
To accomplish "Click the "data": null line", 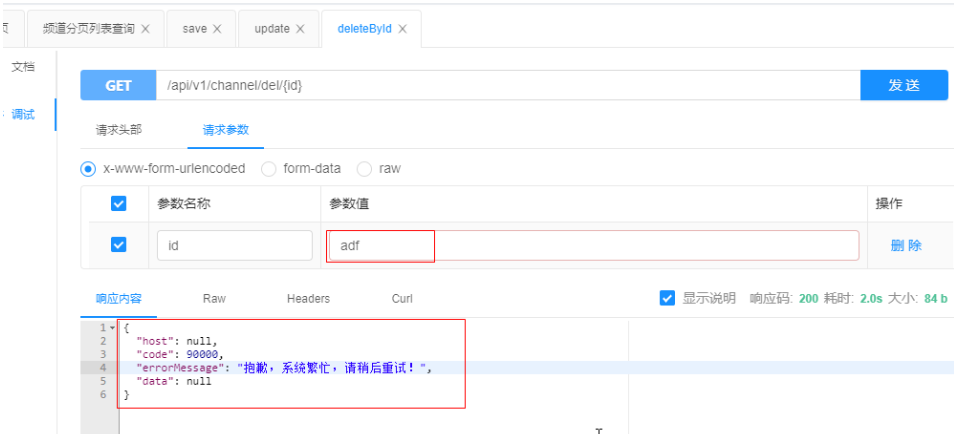I will pyautogui.click(x=174, y=381).
